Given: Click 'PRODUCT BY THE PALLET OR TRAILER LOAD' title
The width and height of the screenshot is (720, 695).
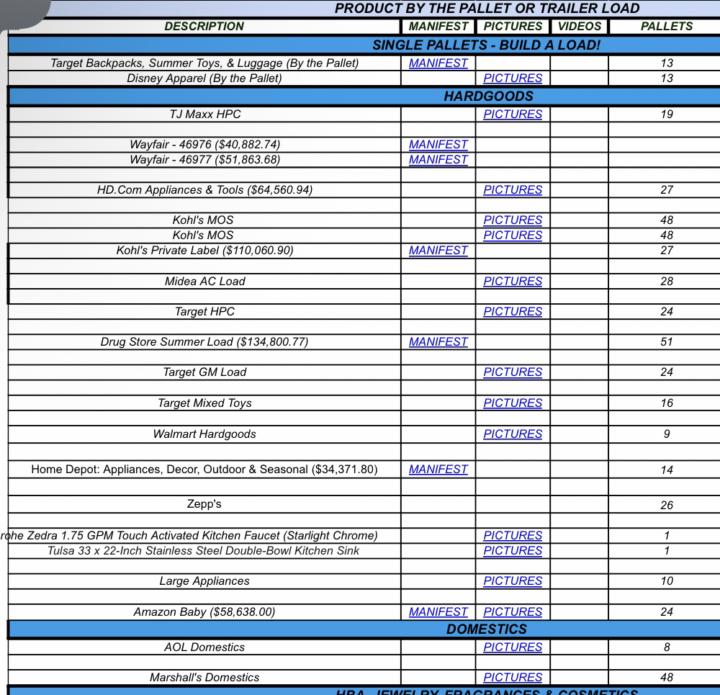Looking at the screenshot, I should [x=487, y=8].
